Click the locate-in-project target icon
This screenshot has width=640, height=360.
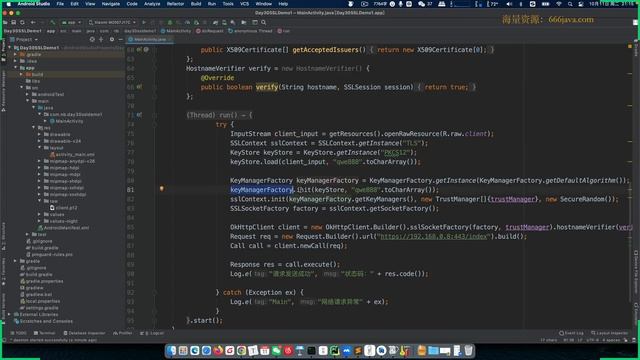[x=92, y=39]
